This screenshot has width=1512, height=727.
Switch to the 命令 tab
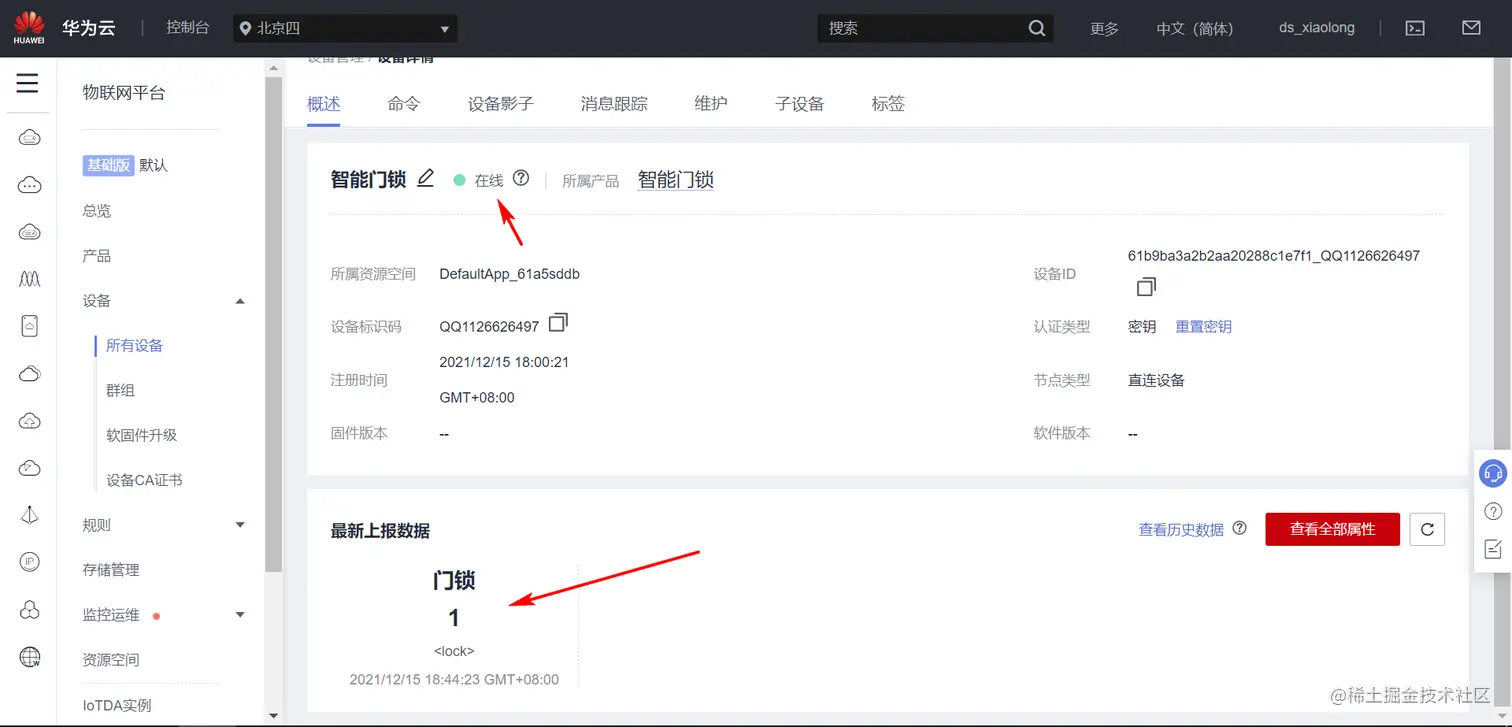404,104
